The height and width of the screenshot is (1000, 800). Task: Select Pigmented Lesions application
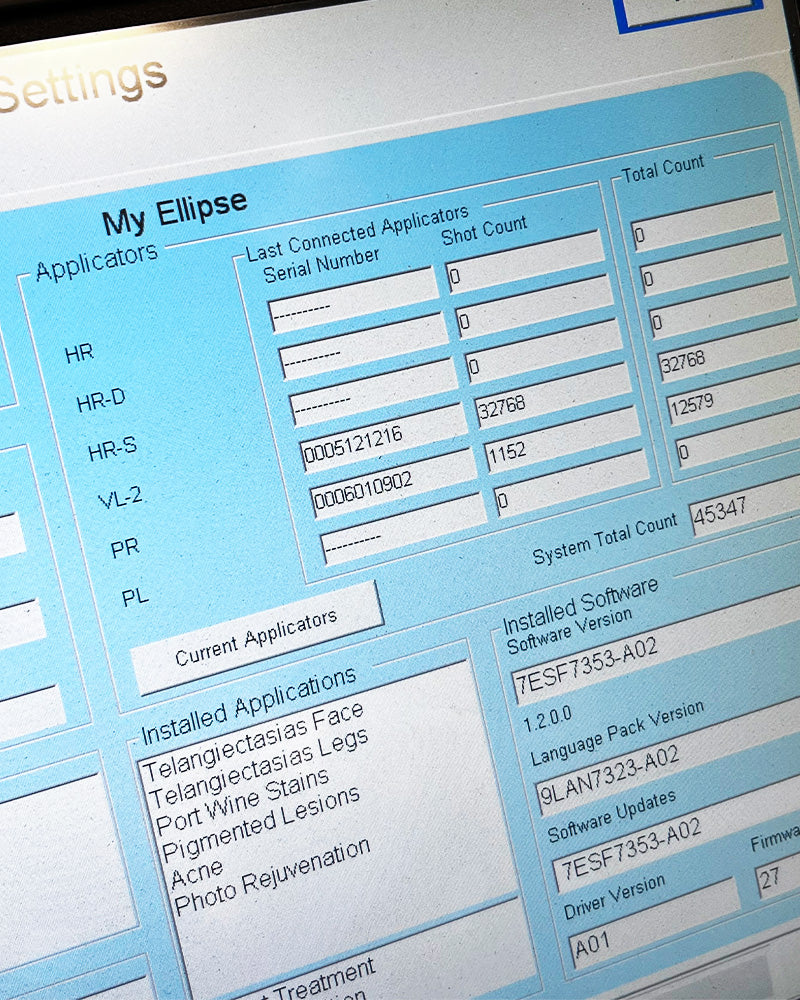(x=262, y=825)
